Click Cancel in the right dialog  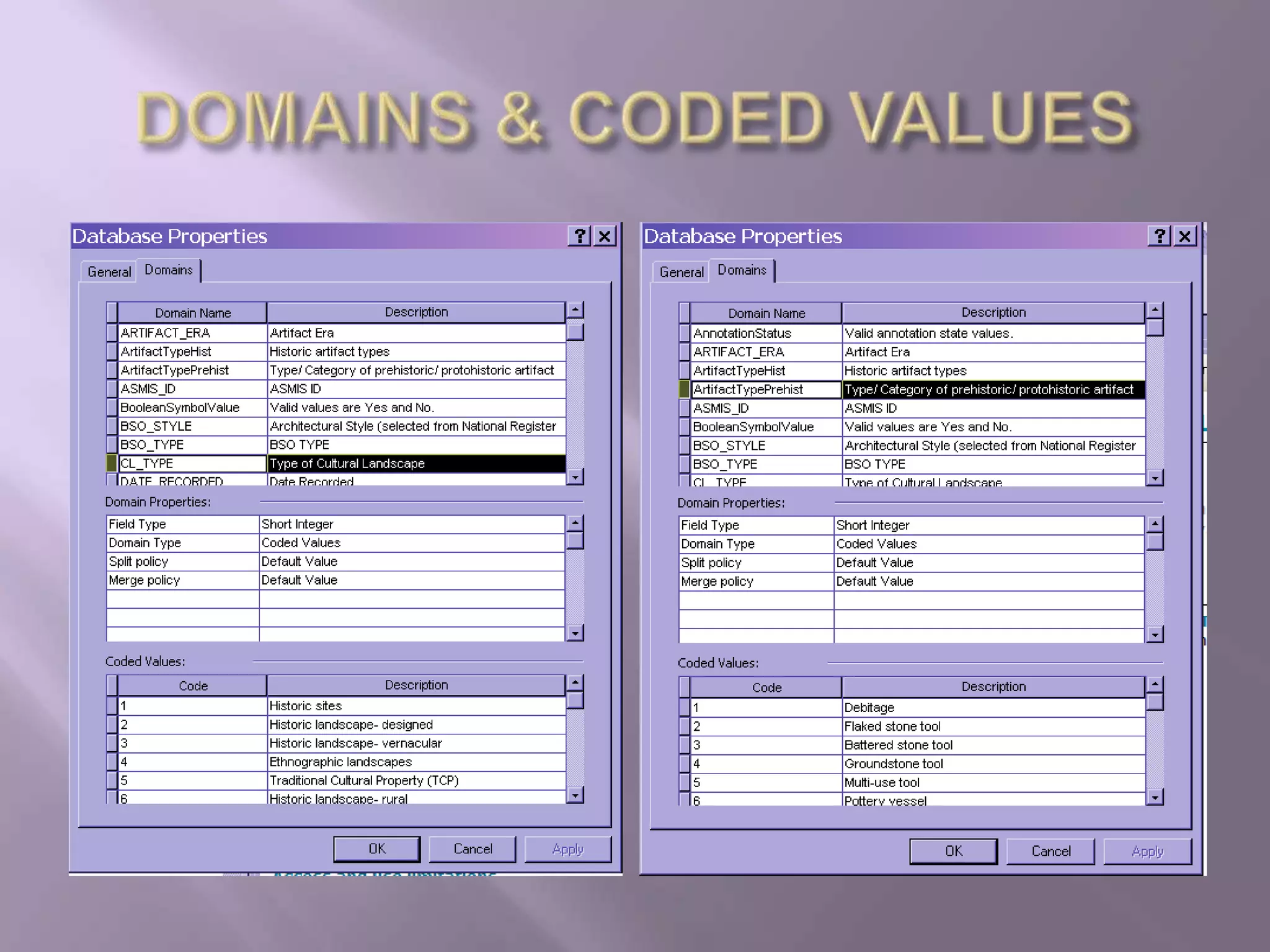coord(1051,851)
